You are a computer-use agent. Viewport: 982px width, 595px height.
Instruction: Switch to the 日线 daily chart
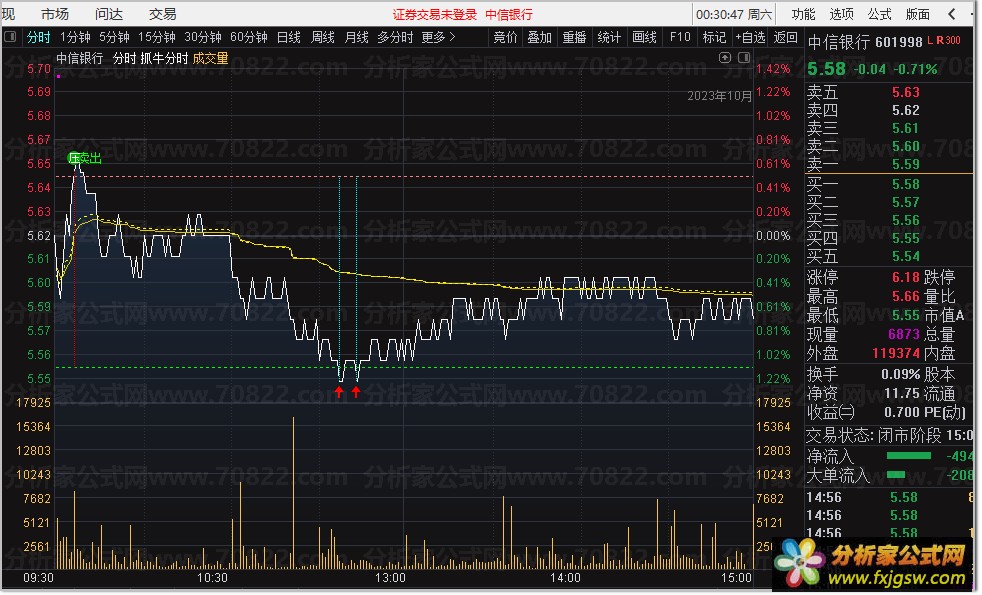tap(289, 37)
